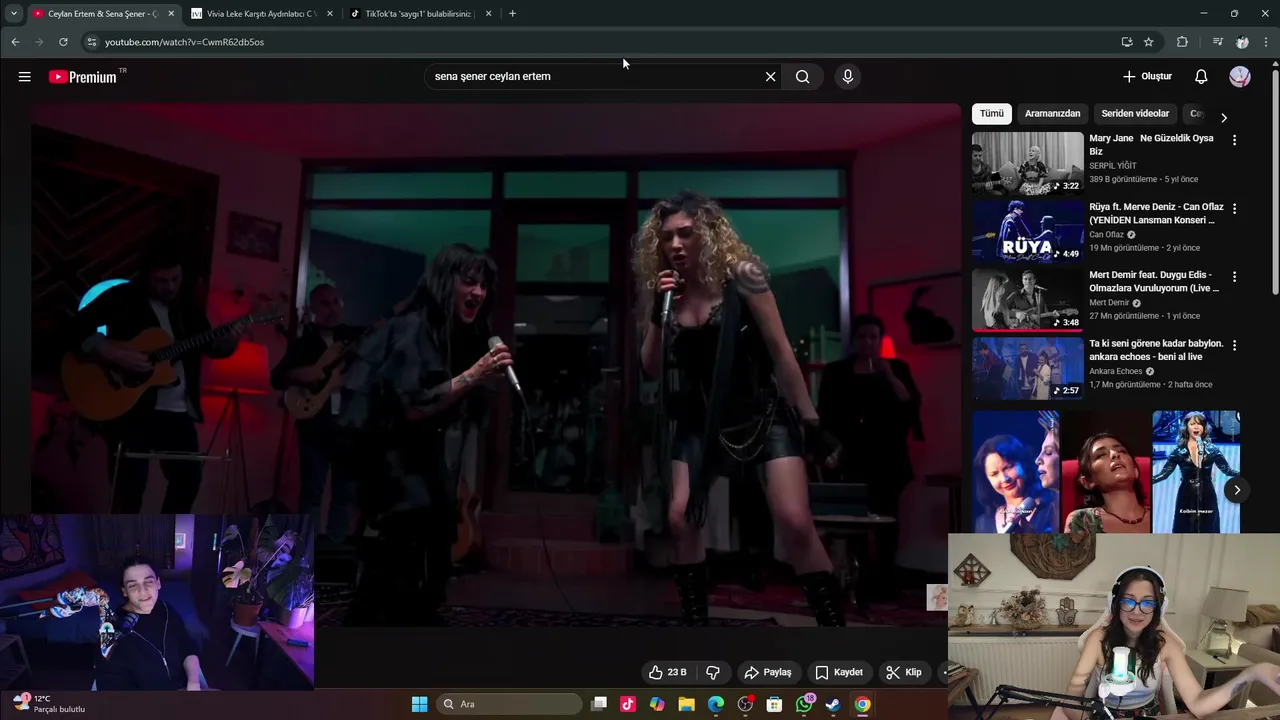Go back in browser
The height and width of the screenshot is (720, 1280).
click(15, 42)
